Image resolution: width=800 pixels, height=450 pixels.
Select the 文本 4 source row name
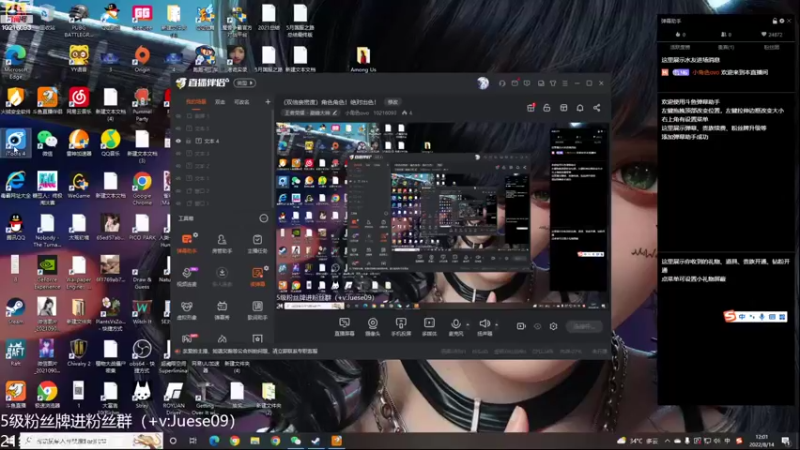(211, 141)
